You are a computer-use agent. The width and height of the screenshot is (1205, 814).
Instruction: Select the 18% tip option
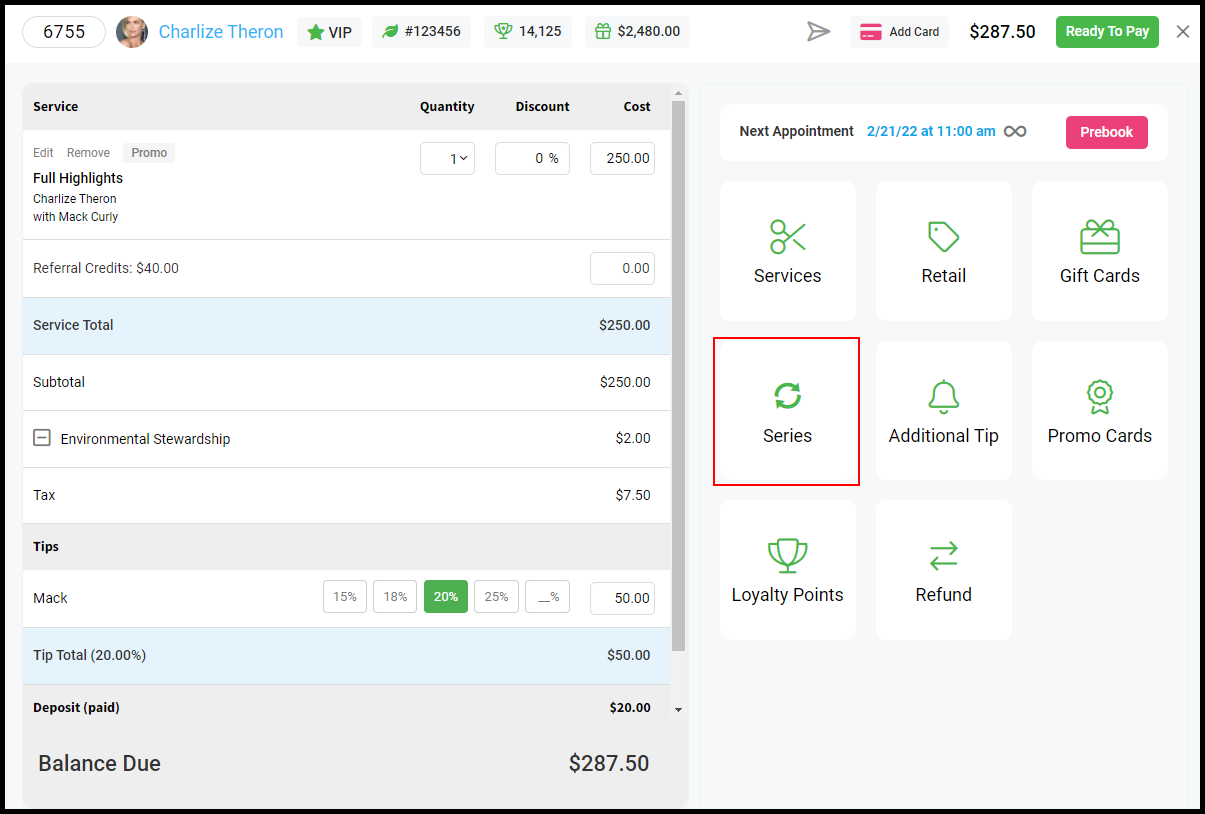pos(395,597)
